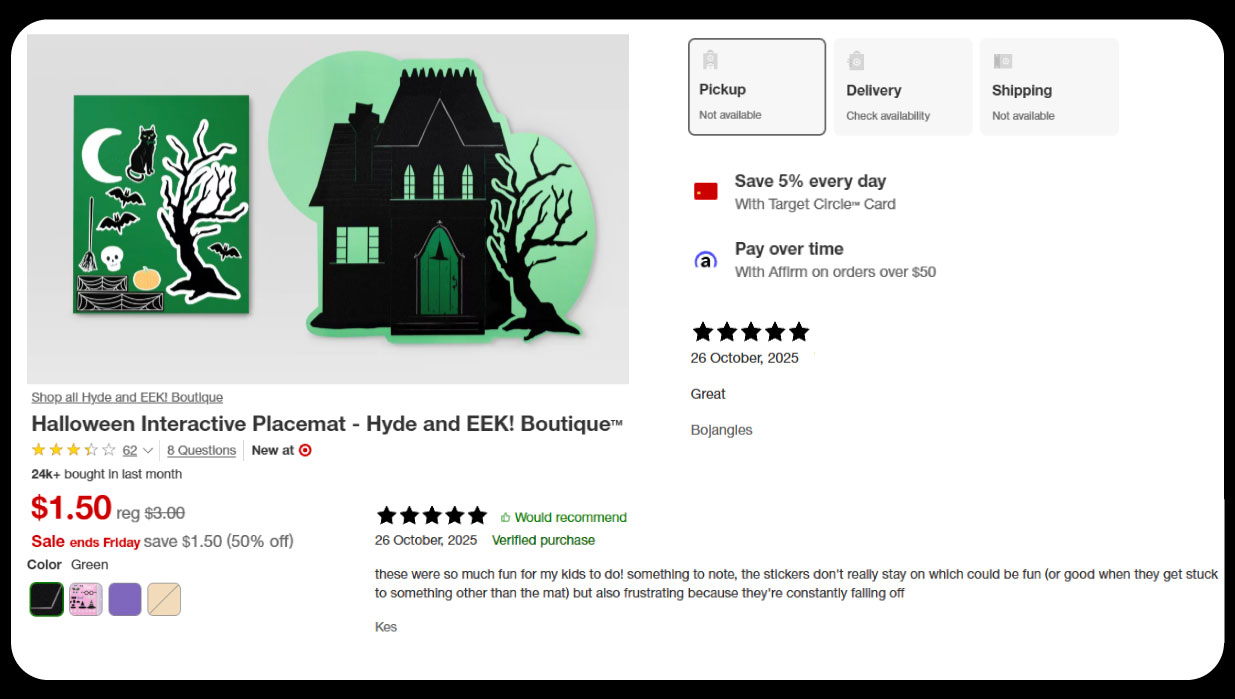Click the product star rating
This screenshot has height=699, width=1235.
coord(74,450)
